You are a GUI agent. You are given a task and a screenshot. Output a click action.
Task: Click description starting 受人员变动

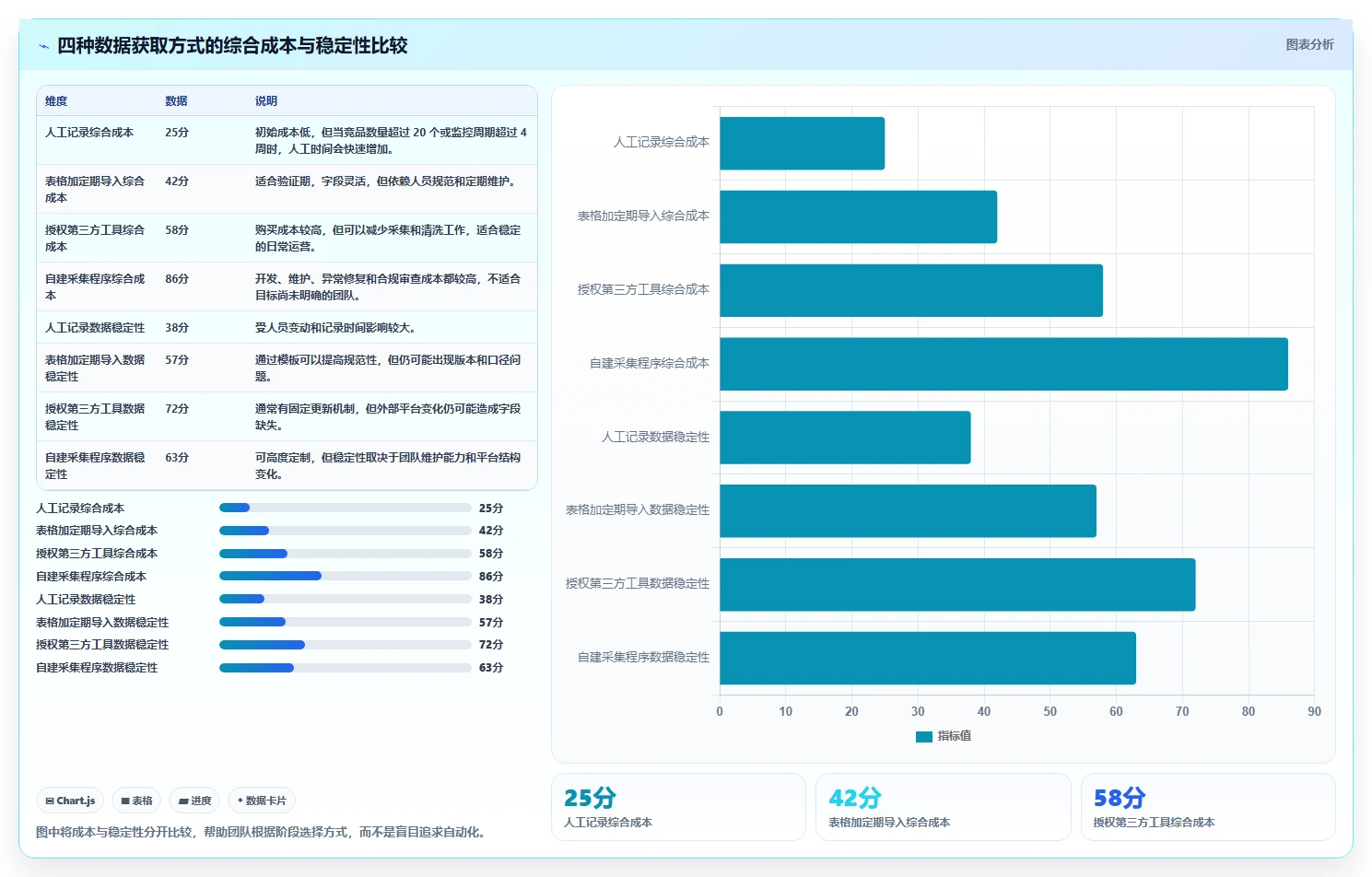[335, 328]
